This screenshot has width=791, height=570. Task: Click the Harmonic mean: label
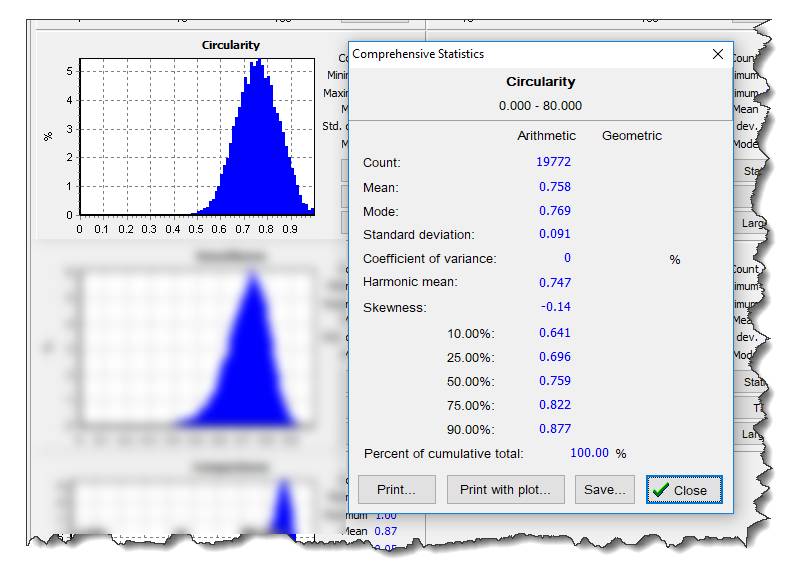(410, 282)
